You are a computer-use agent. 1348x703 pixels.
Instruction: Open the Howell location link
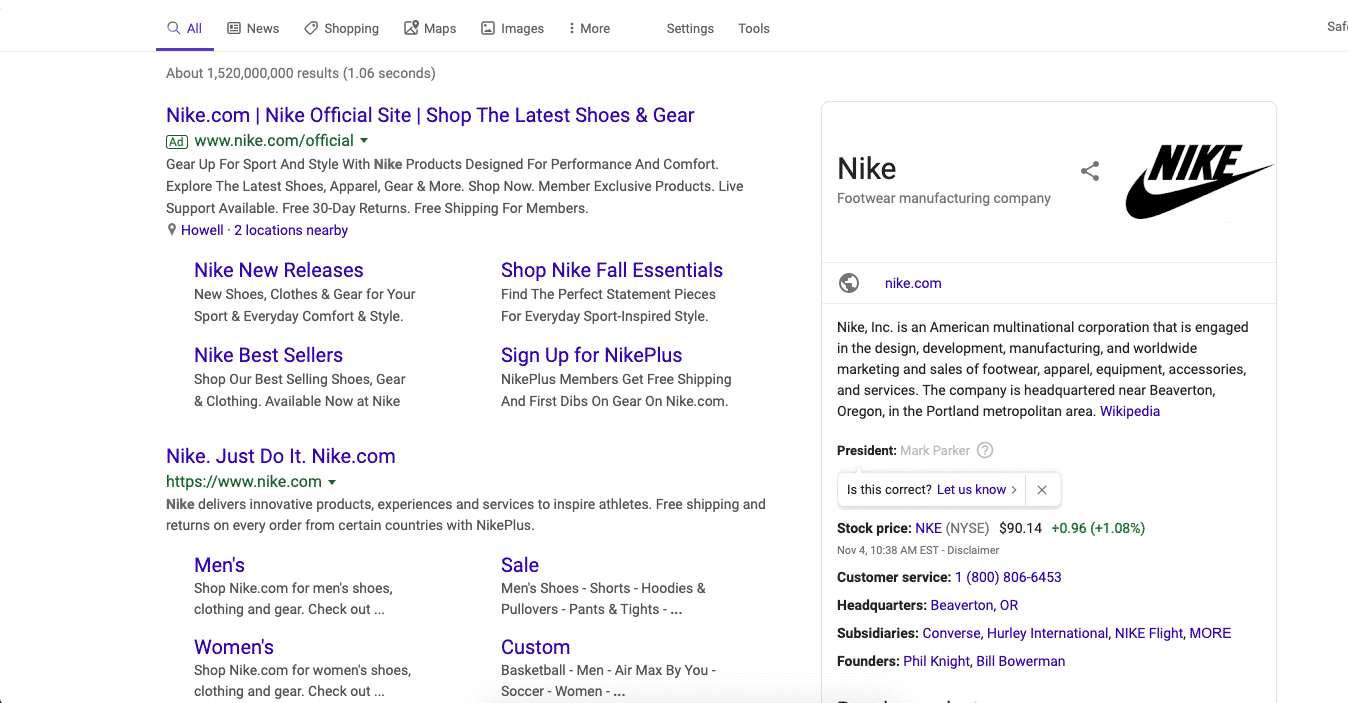202,230
